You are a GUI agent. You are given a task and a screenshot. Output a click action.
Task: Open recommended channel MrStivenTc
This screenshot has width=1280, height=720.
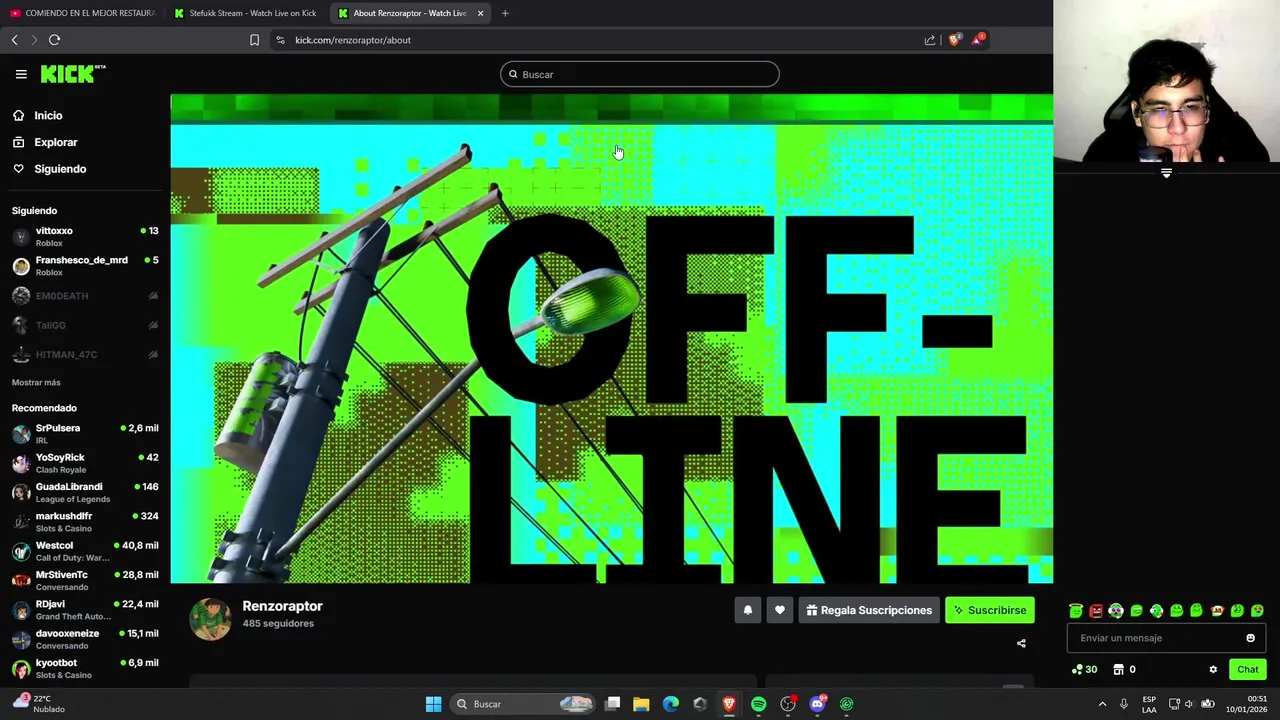pyautogui.click(x=85, y=580)
